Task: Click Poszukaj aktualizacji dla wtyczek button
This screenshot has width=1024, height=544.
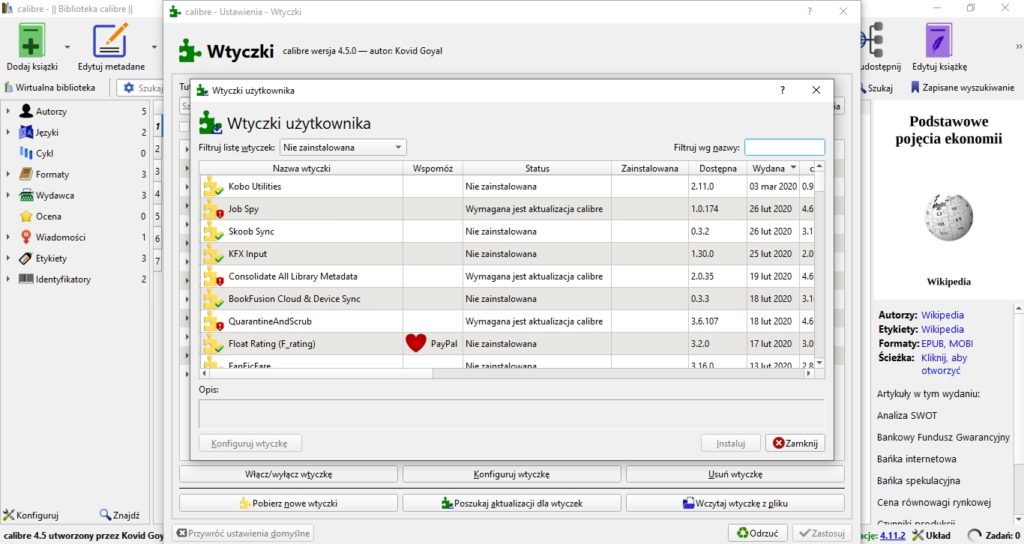Action: coord(511,503)
